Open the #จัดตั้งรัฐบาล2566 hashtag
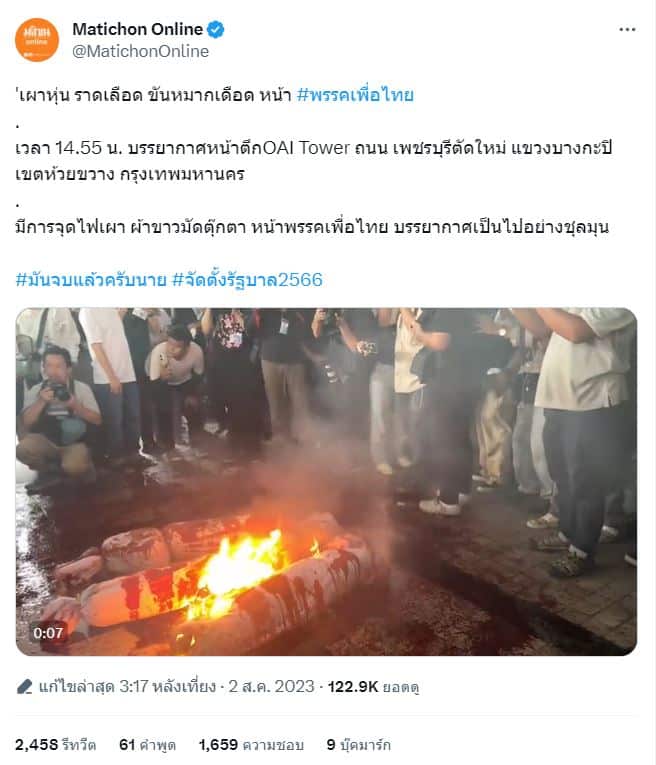Screen dimensions: 656x765 248,280
